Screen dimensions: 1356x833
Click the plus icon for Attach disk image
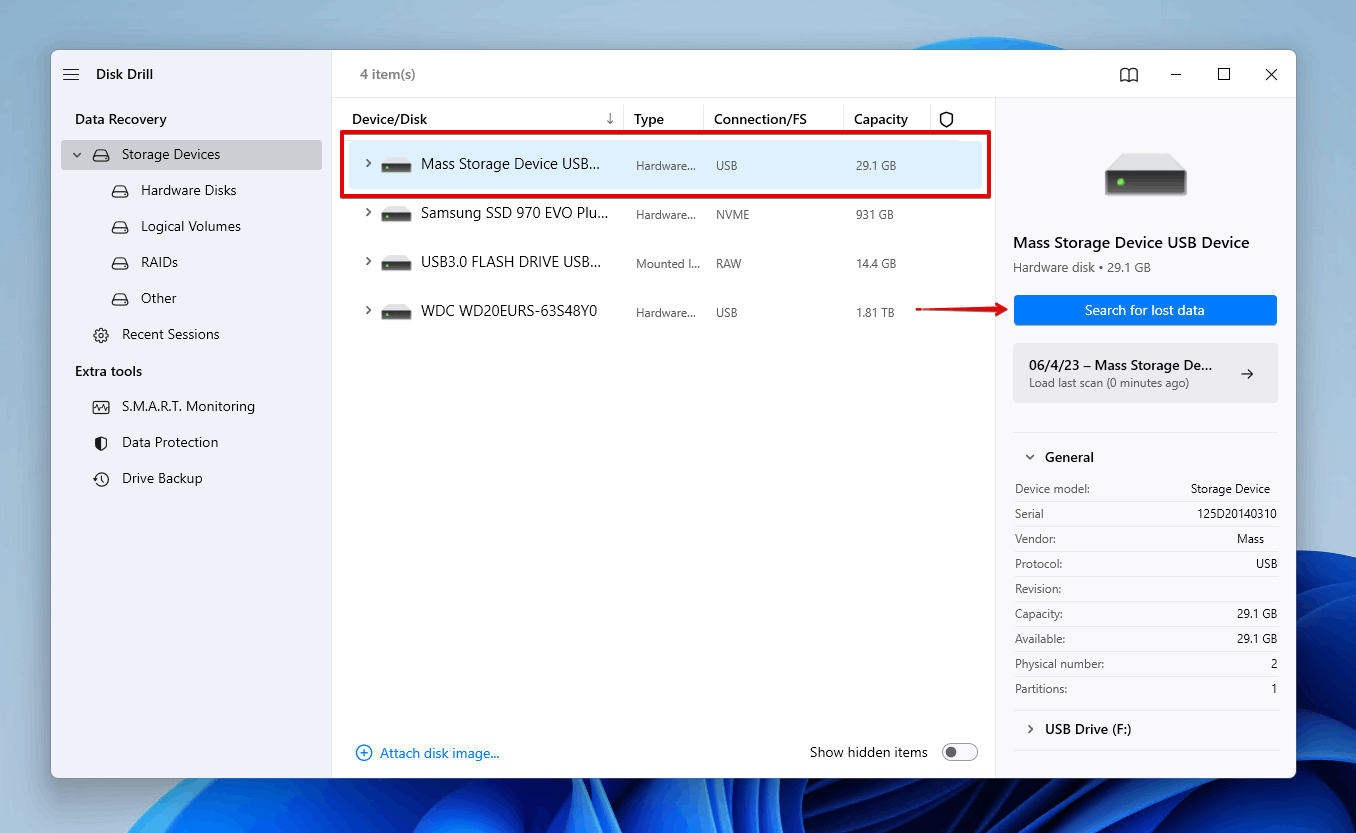click(x=364, y=753)
